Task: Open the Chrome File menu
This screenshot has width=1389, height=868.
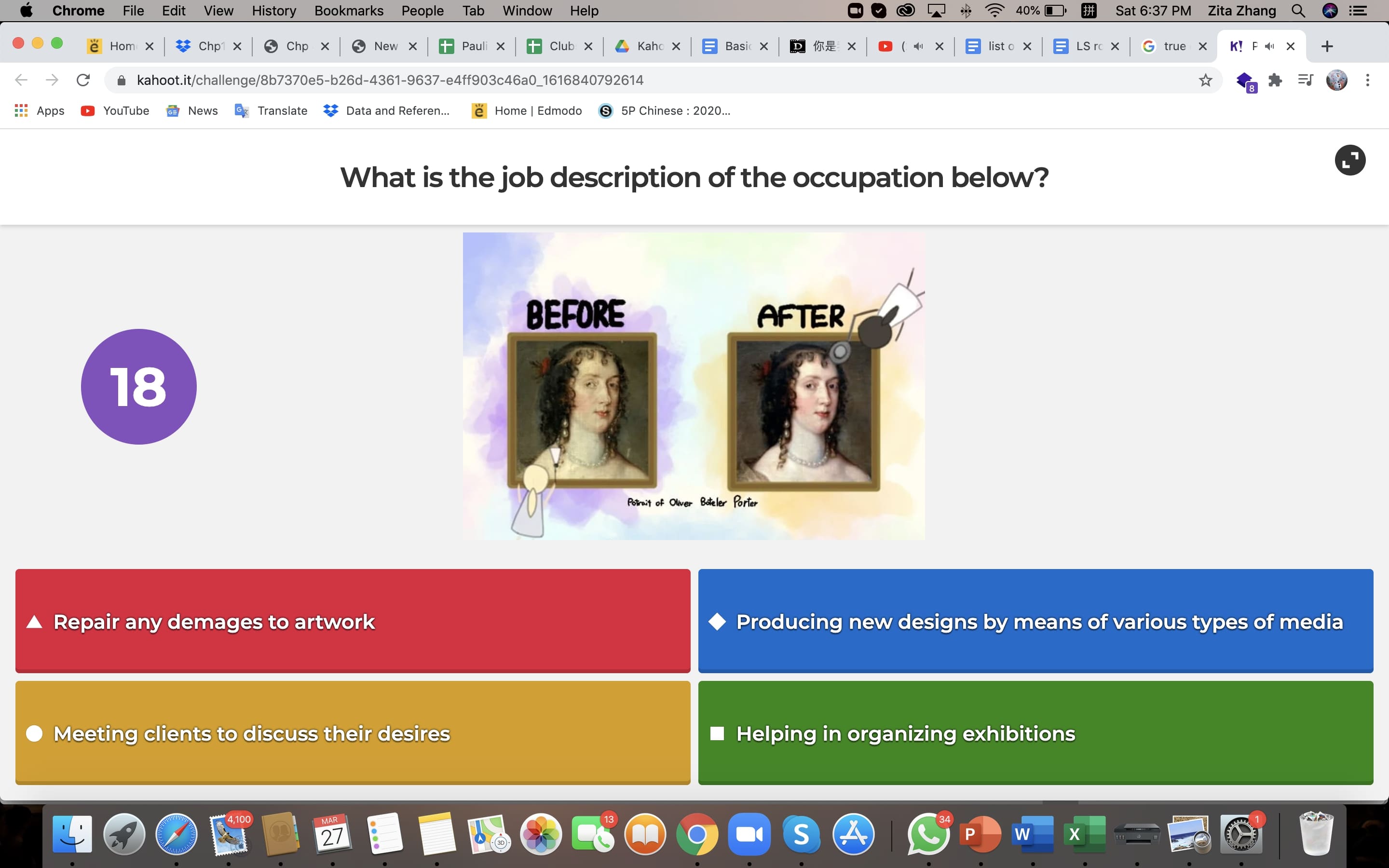Action: (x=133, y=10)
